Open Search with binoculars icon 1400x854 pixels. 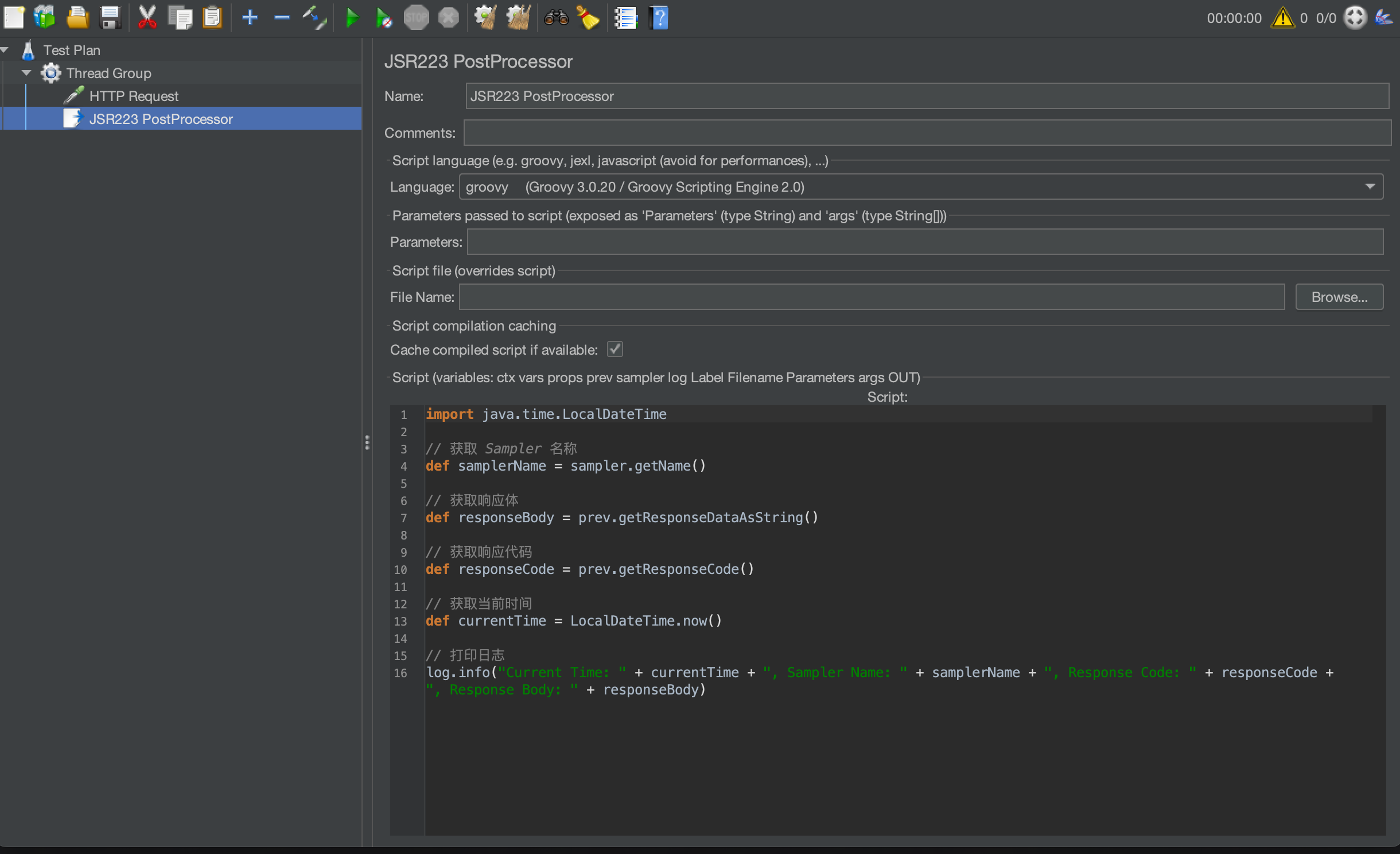[x=555, y=18]
